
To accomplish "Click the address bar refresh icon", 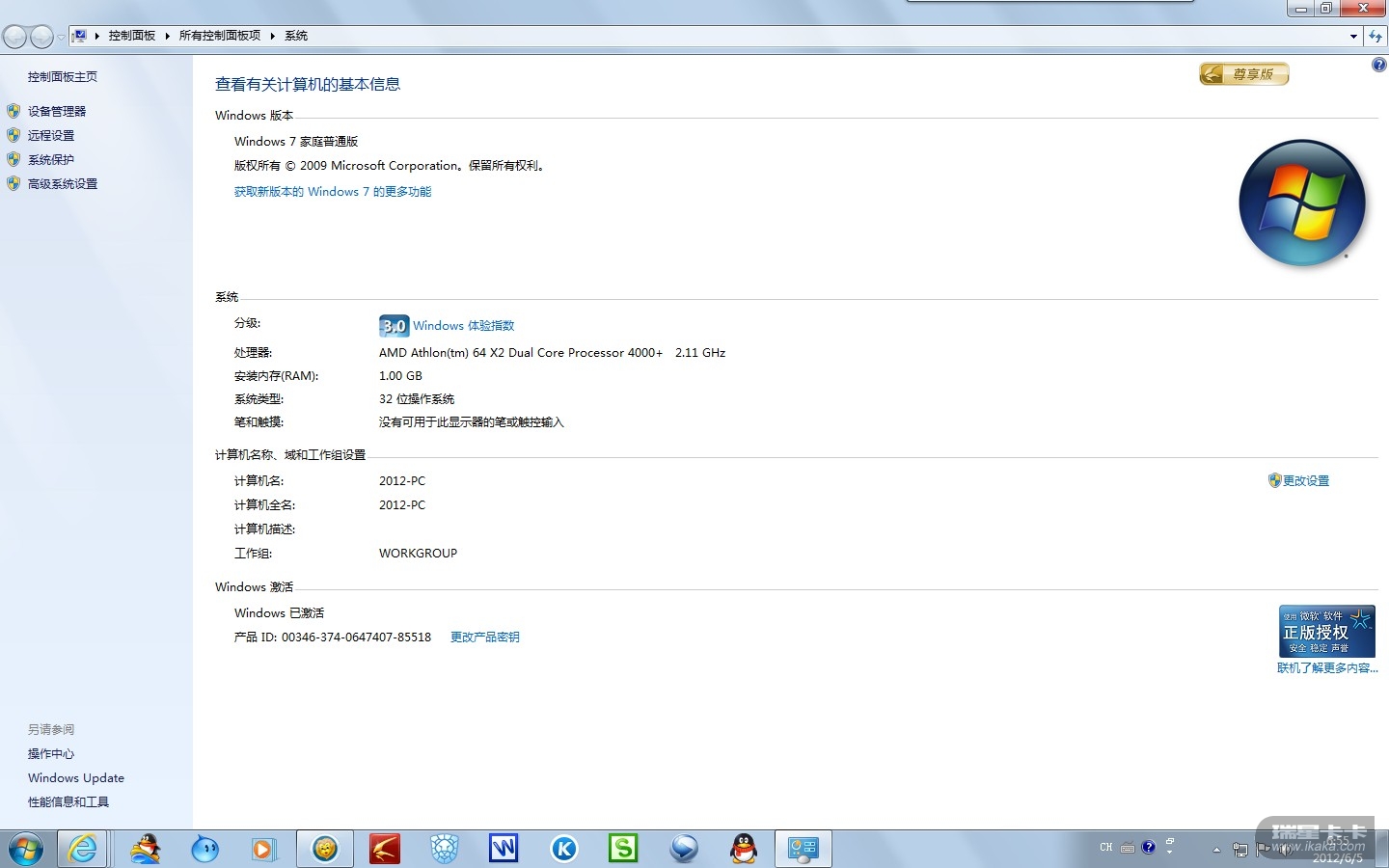I will (x=1375, y=36).
